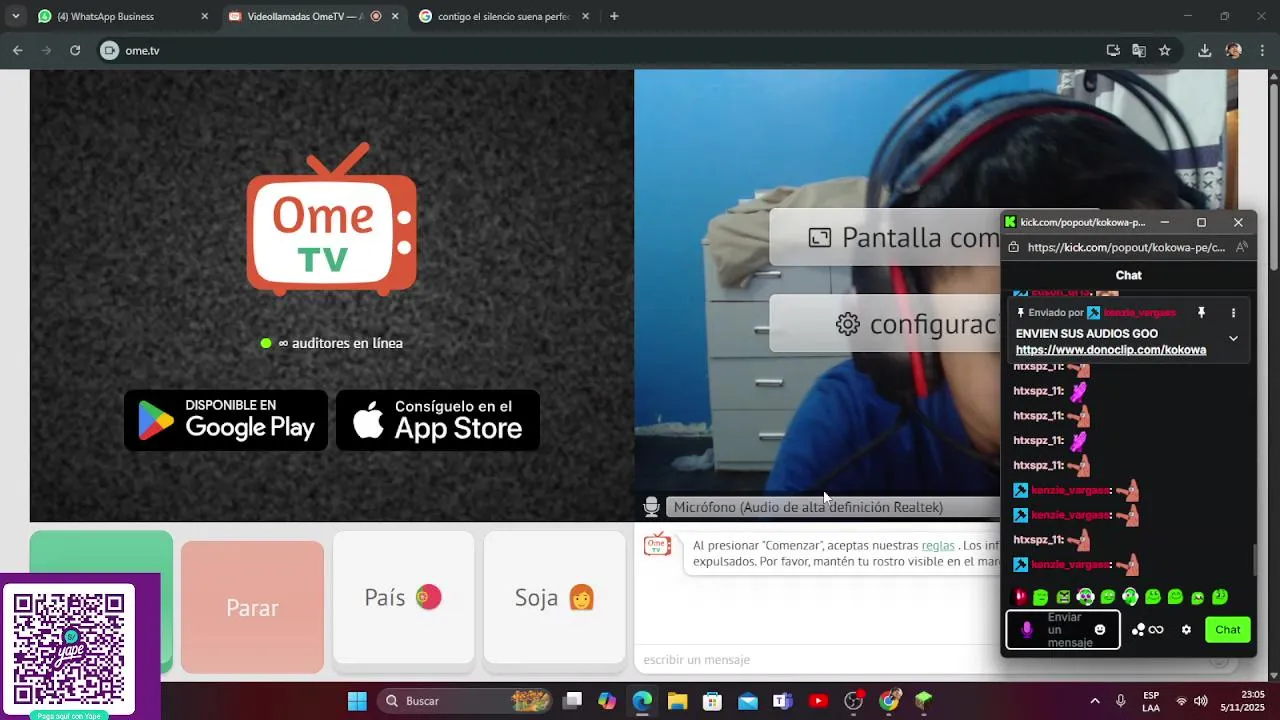Unpin the pinned message in Kick chat
This screenshot has height=720, width=1280.
pos(1201,313)
